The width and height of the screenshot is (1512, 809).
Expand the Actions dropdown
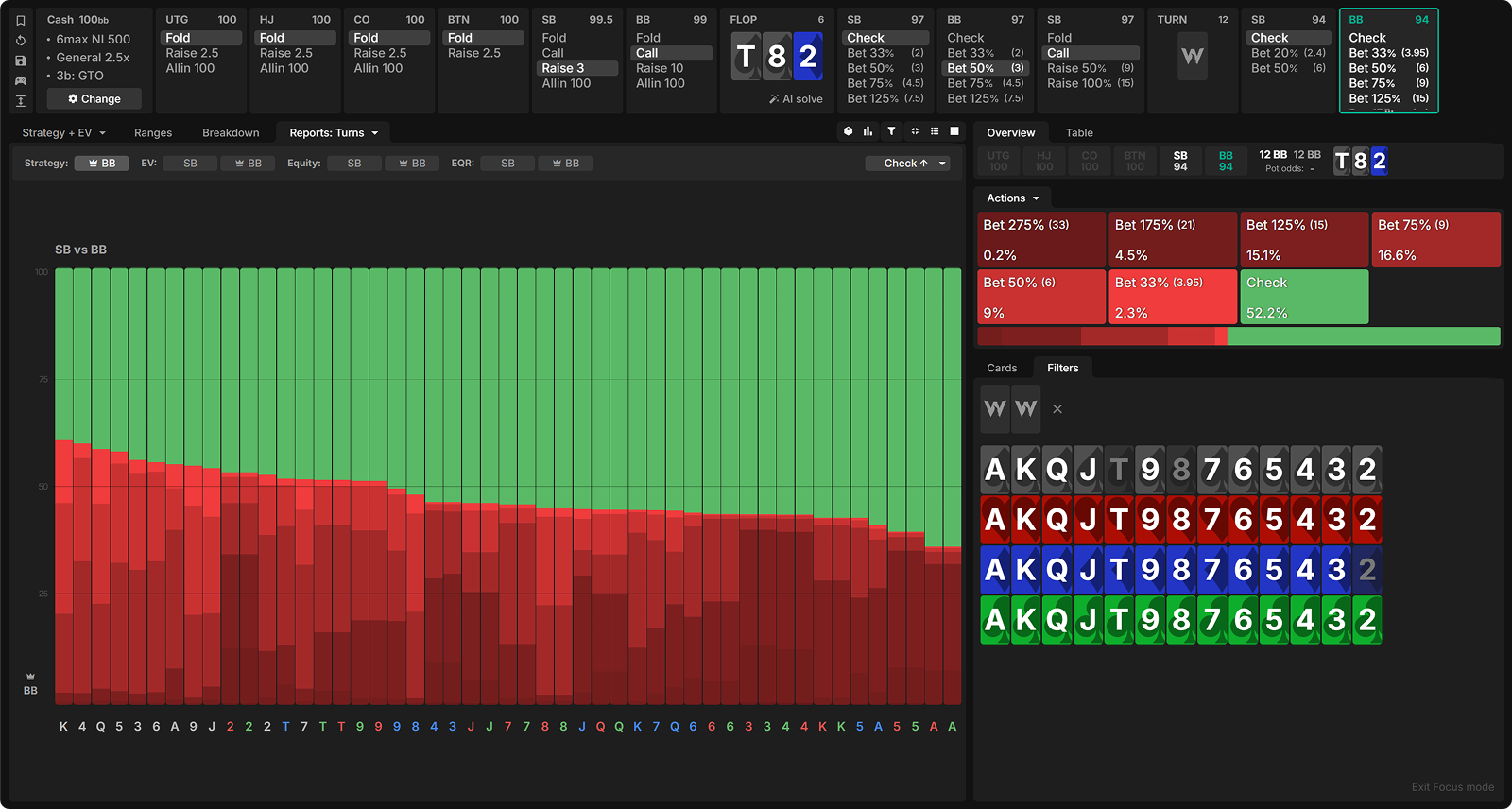(x=1012, y=198)
